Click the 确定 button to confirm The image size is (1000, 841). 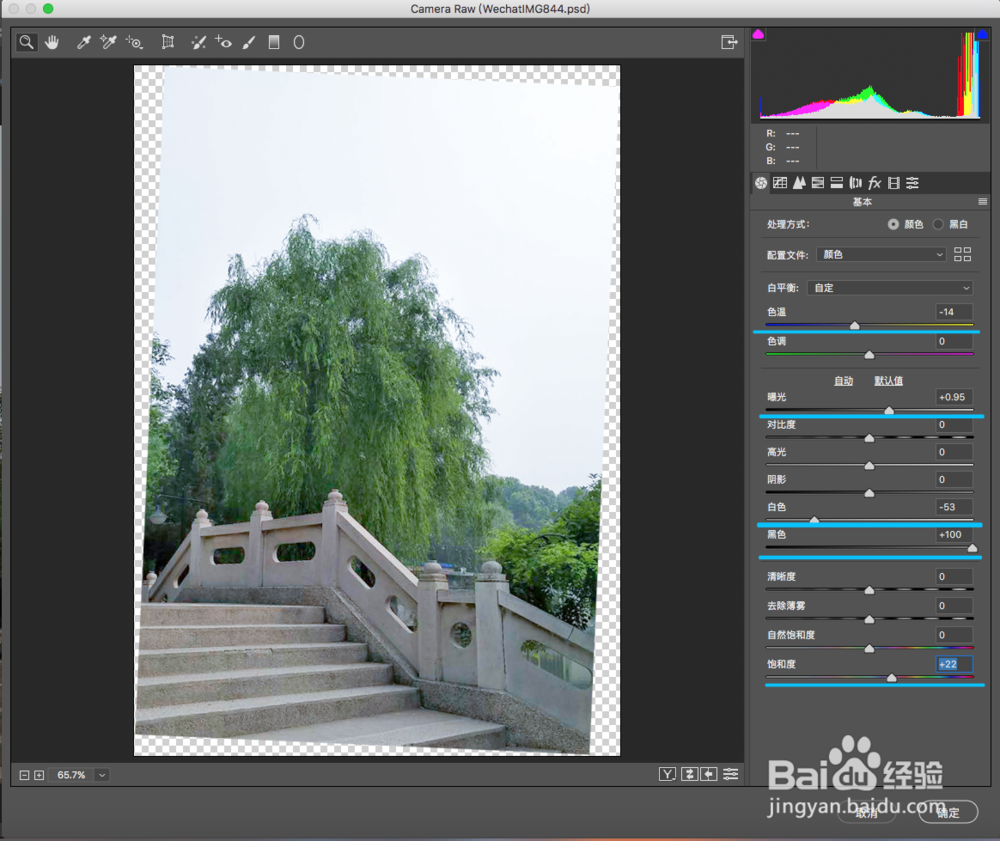click(x=948, y=812)
